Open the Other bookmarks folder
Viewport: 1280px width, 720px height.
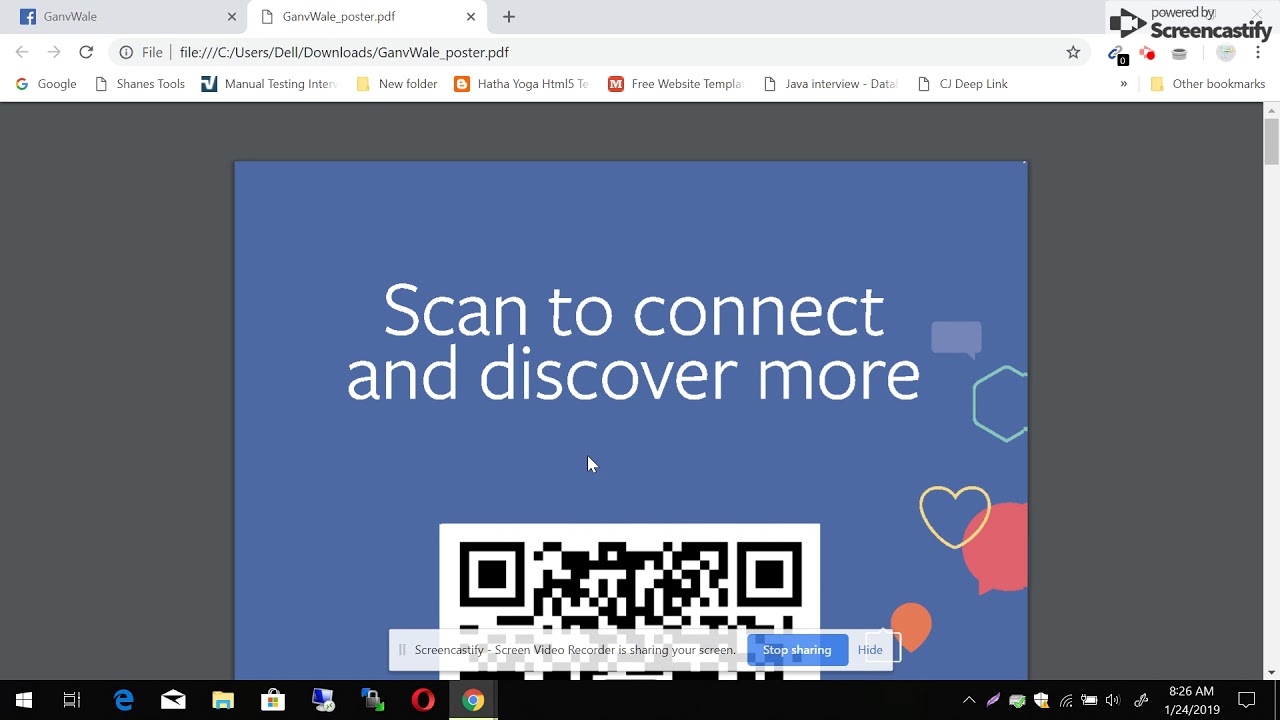point(1208,84)
